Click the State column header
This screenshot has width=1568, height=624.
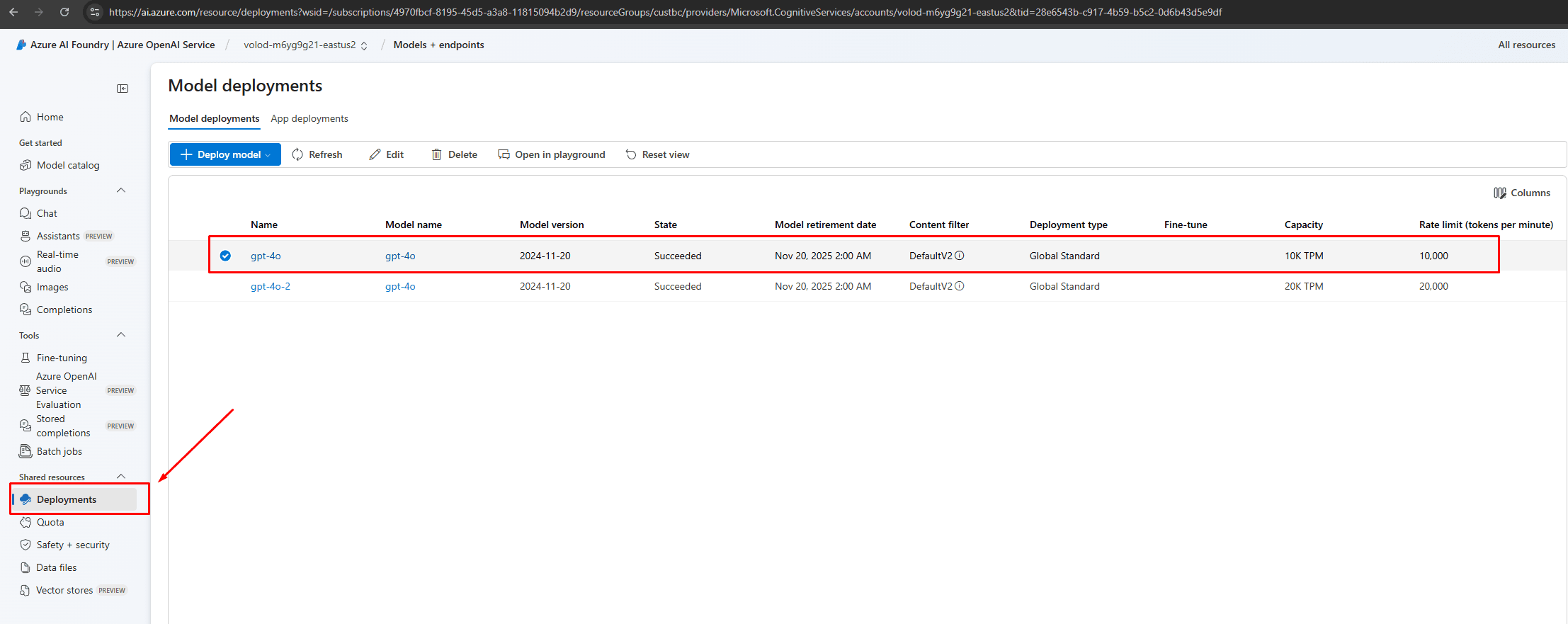click(x=666, y=225)
